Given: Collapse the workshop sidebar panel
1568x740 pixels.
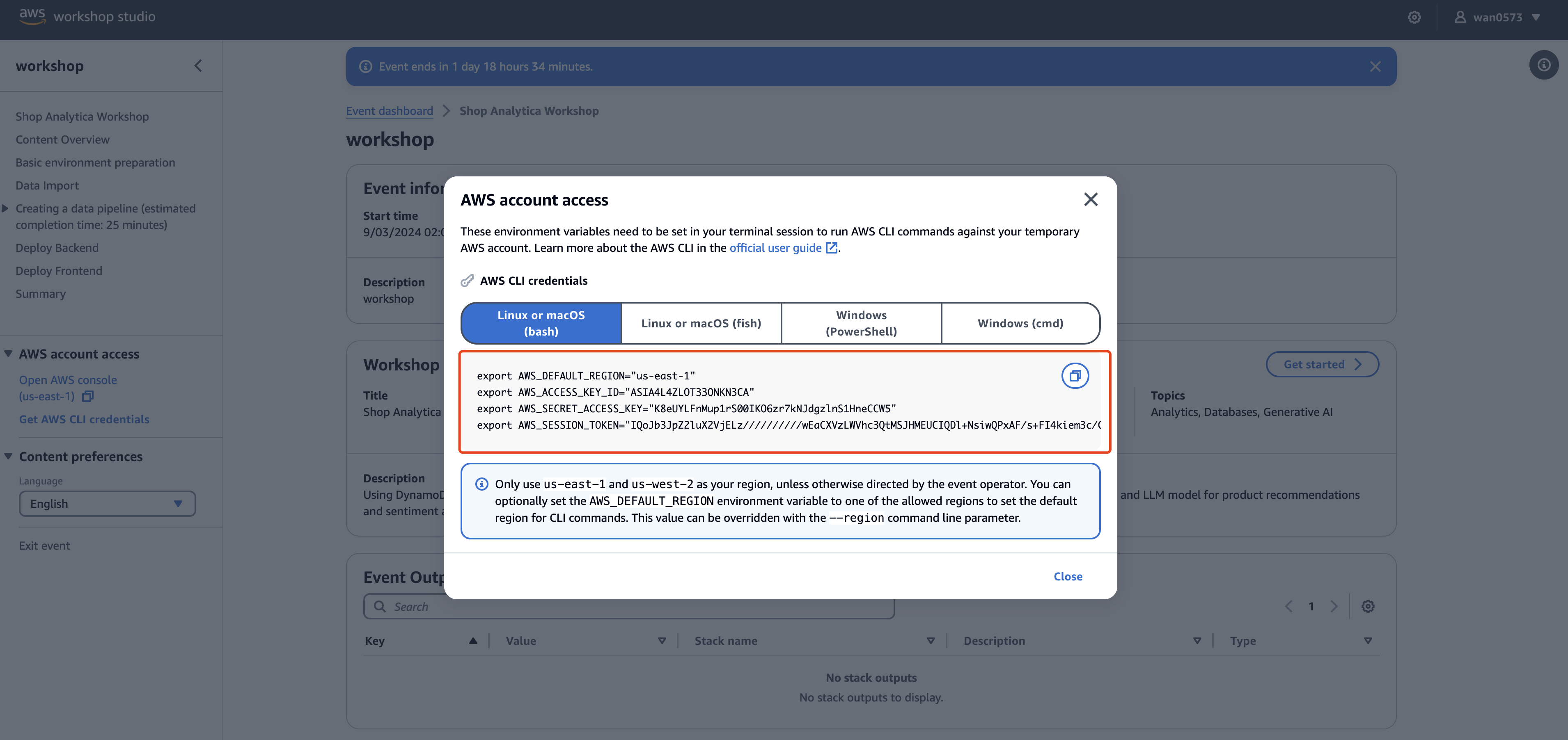Looking at the screenshot, I should click(198, 66).
